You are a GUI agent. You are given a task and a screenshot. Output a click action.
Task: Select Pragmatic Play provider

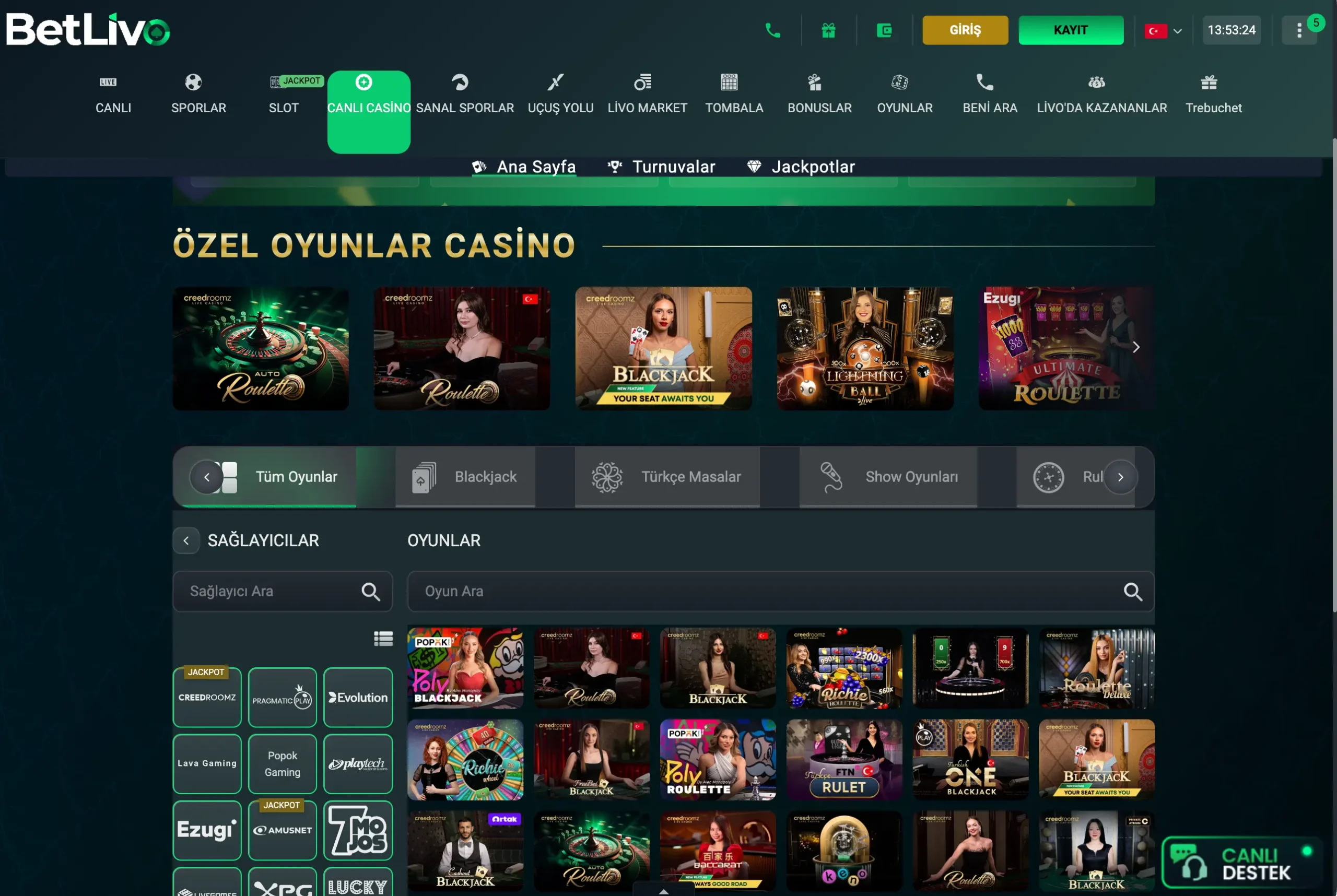[283, 697]
